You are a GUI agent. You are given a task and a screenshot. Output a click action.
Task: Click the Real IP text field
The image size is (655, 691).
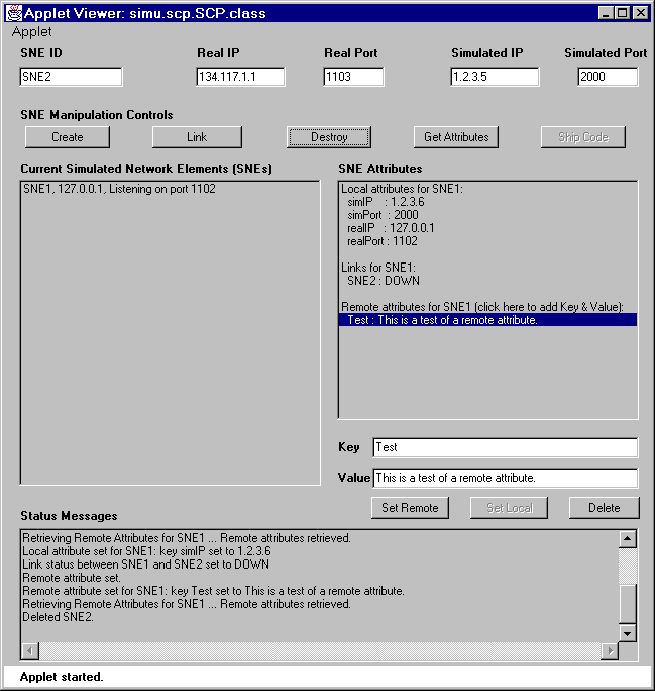[x=240, y=77]
